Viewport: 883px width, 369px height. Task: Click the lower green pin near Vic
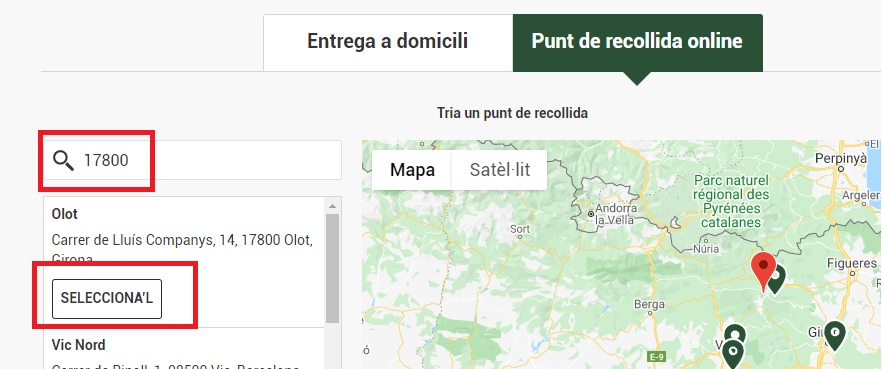(x=733, y=354)
